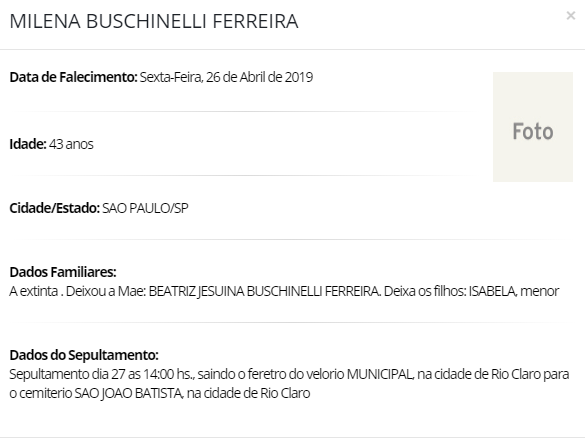The width and height of the screenshot is (585, 438).
Task: Close the obituary dialog with the X
Action: pyautogui.click(x=570, y=16)
